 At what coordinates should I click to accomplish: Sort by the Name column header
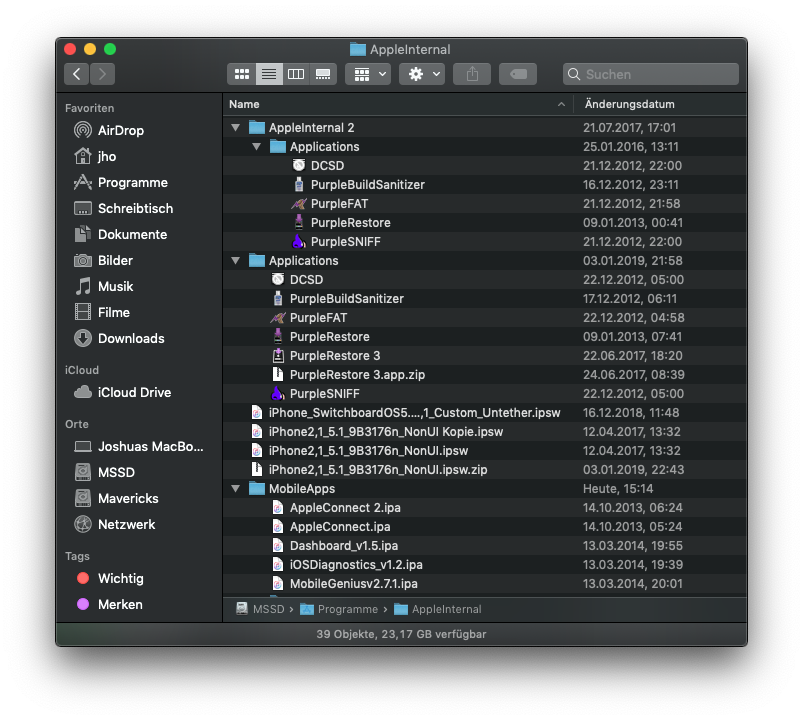pyautogui.click(x=398, y=104)
